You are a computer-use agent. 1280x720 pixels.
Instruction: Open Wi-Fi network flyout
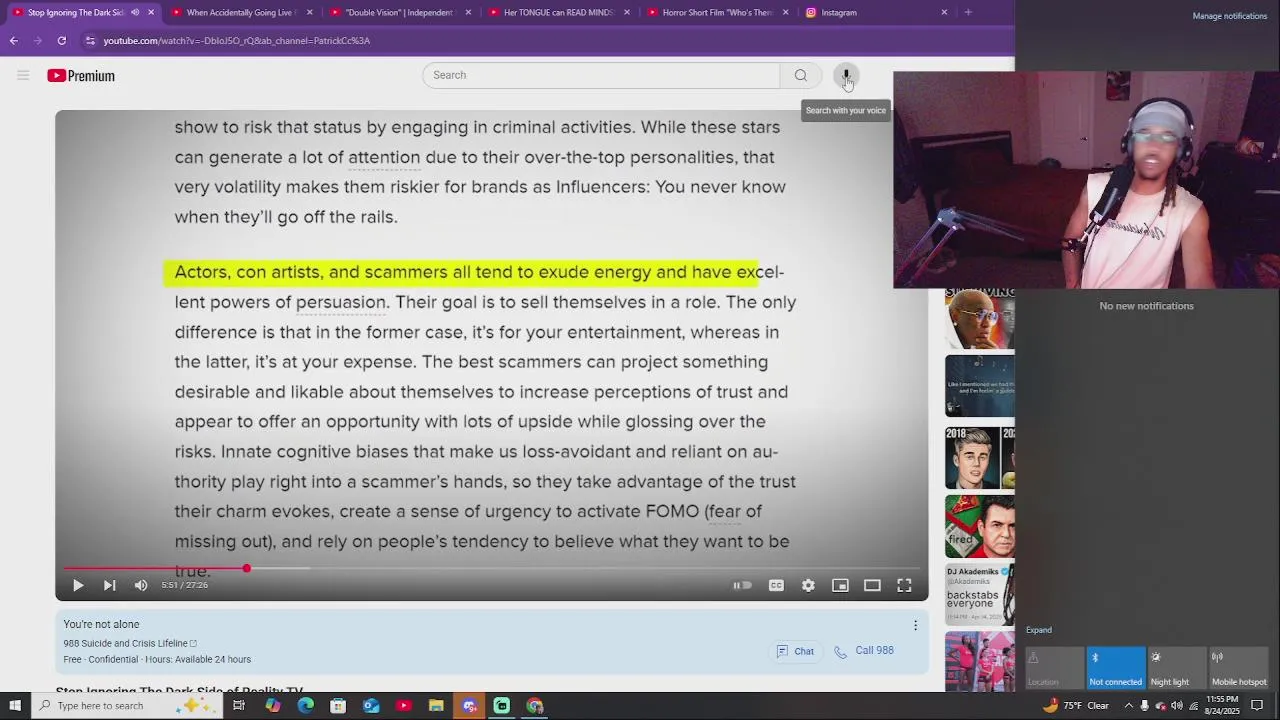pos(1193,706)
